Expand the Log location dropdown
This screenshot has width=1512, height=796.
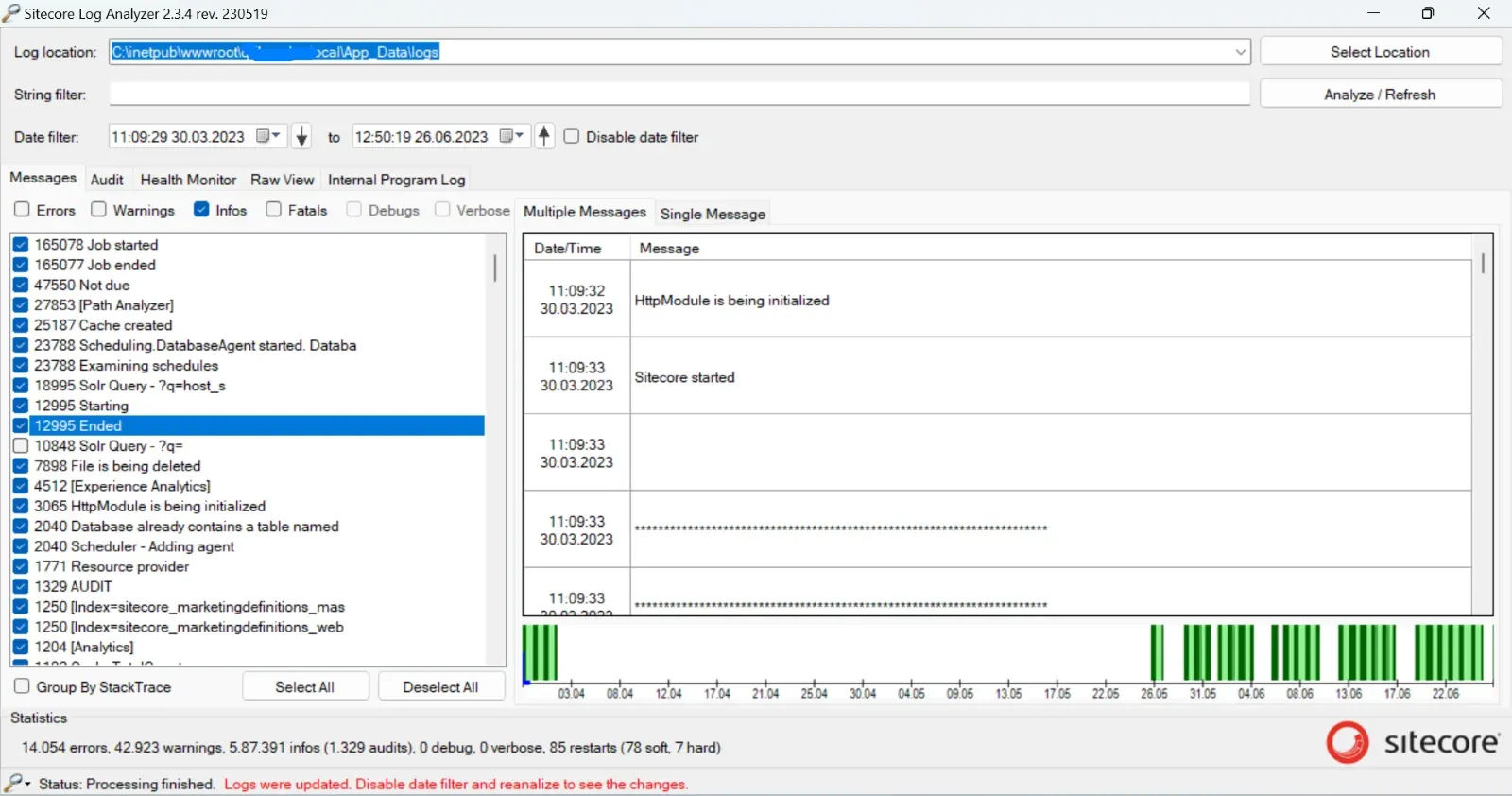point(1240,52)
